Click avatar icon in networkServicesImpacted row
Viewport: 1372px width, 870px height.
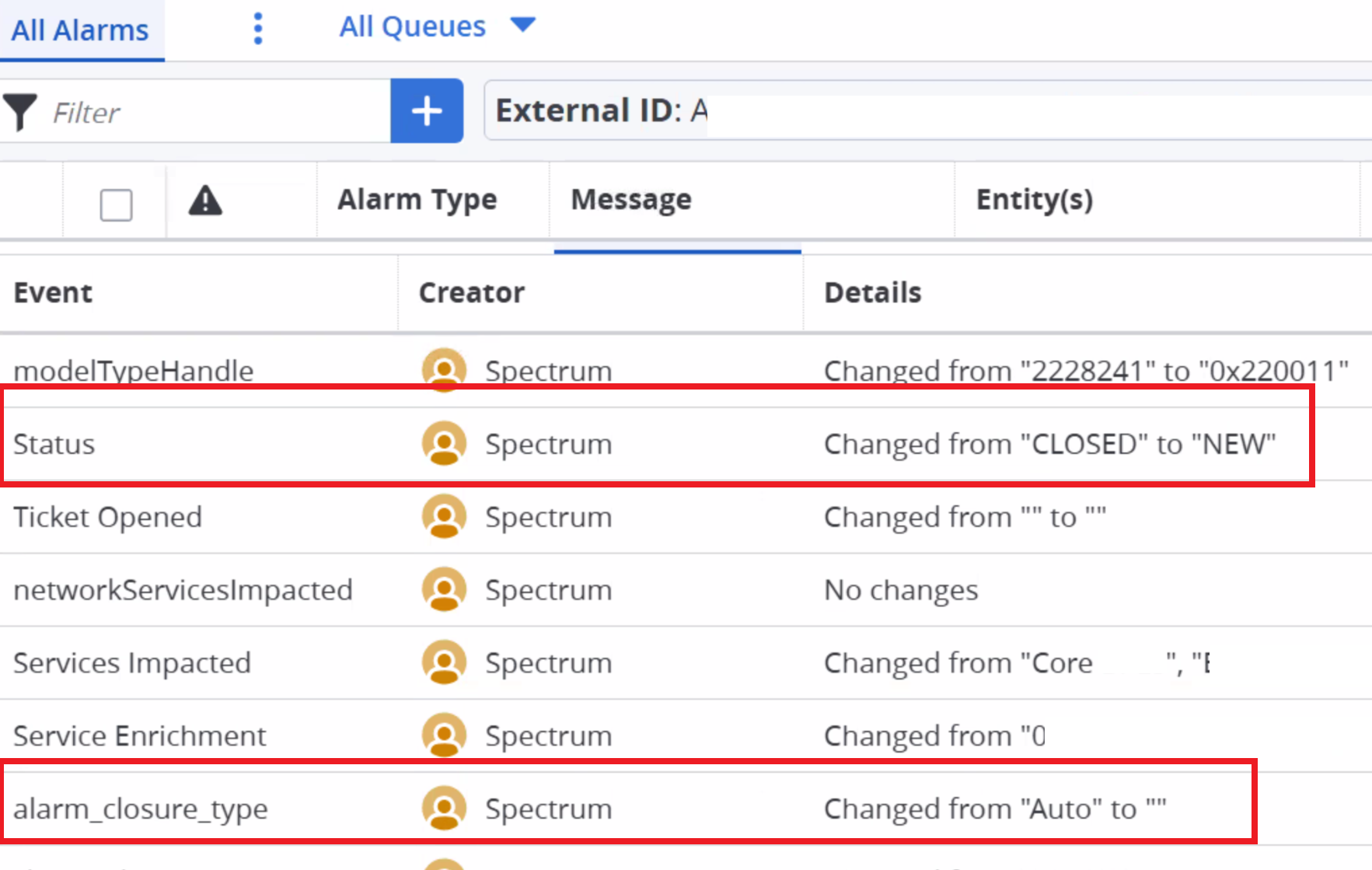pyautogui.click(x=444, y=589)
